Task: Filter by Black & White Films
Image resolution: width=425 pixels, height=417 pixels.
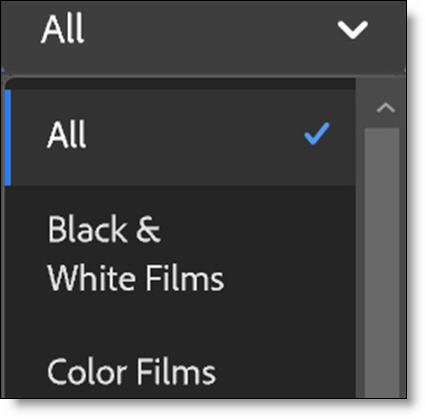Action: coord(180,253)
